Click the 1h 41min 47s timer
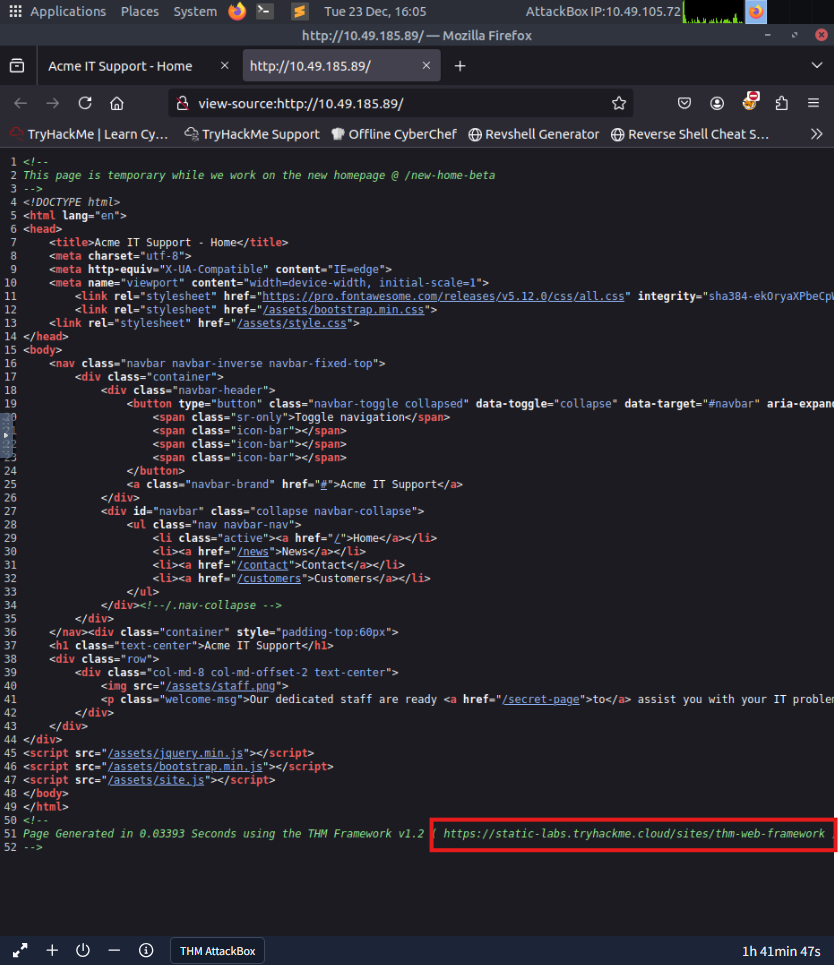The height and width of the screenshot is (965, 838). point(781,951)
